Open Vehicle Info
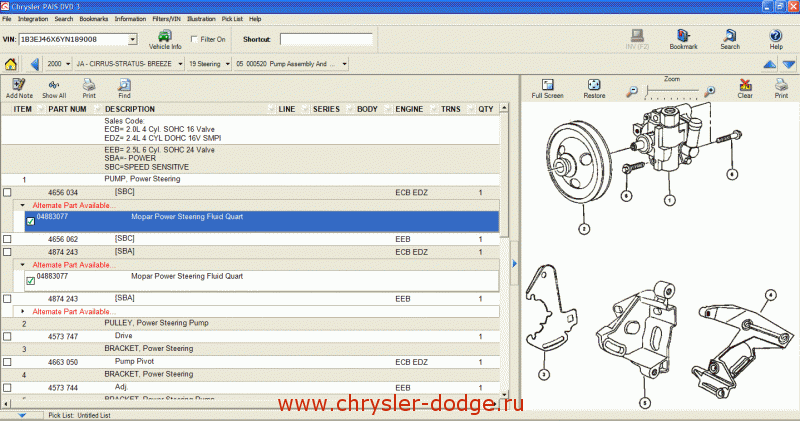800x421 pixels. click(165, 40)
